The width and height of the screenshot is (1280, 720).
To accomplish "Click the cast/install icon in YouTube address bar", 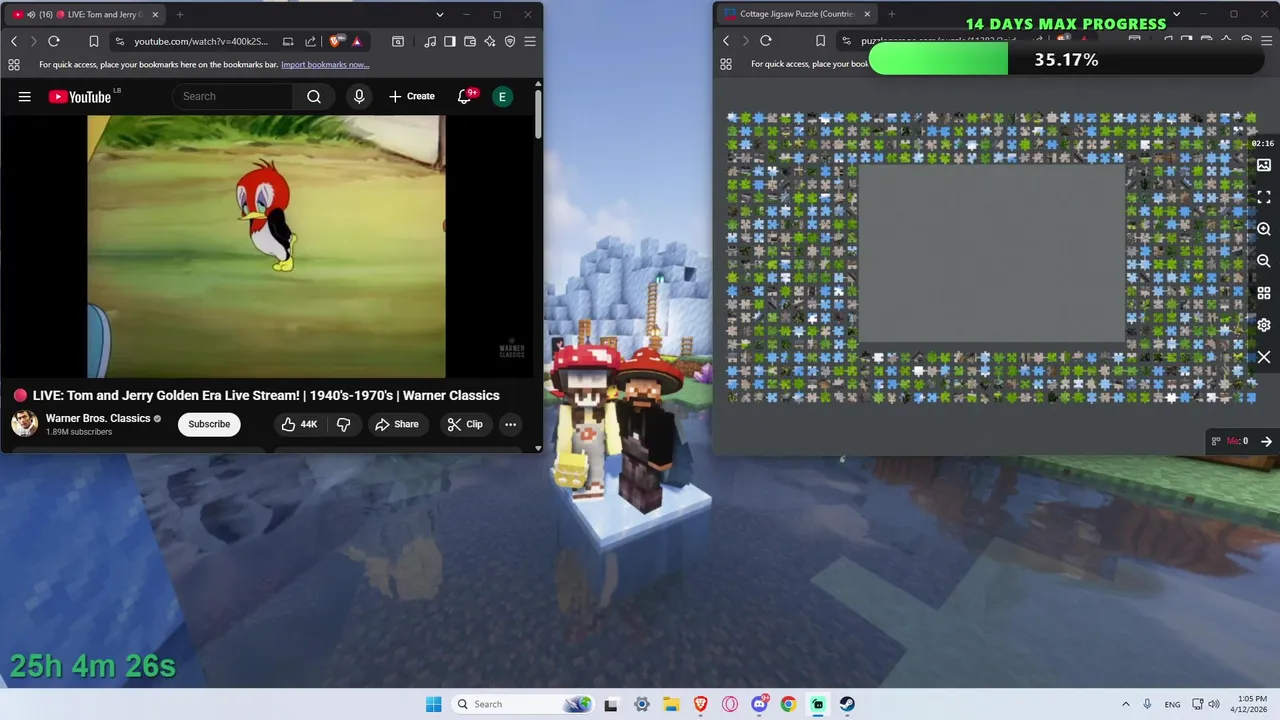I will tap(288, 41).
